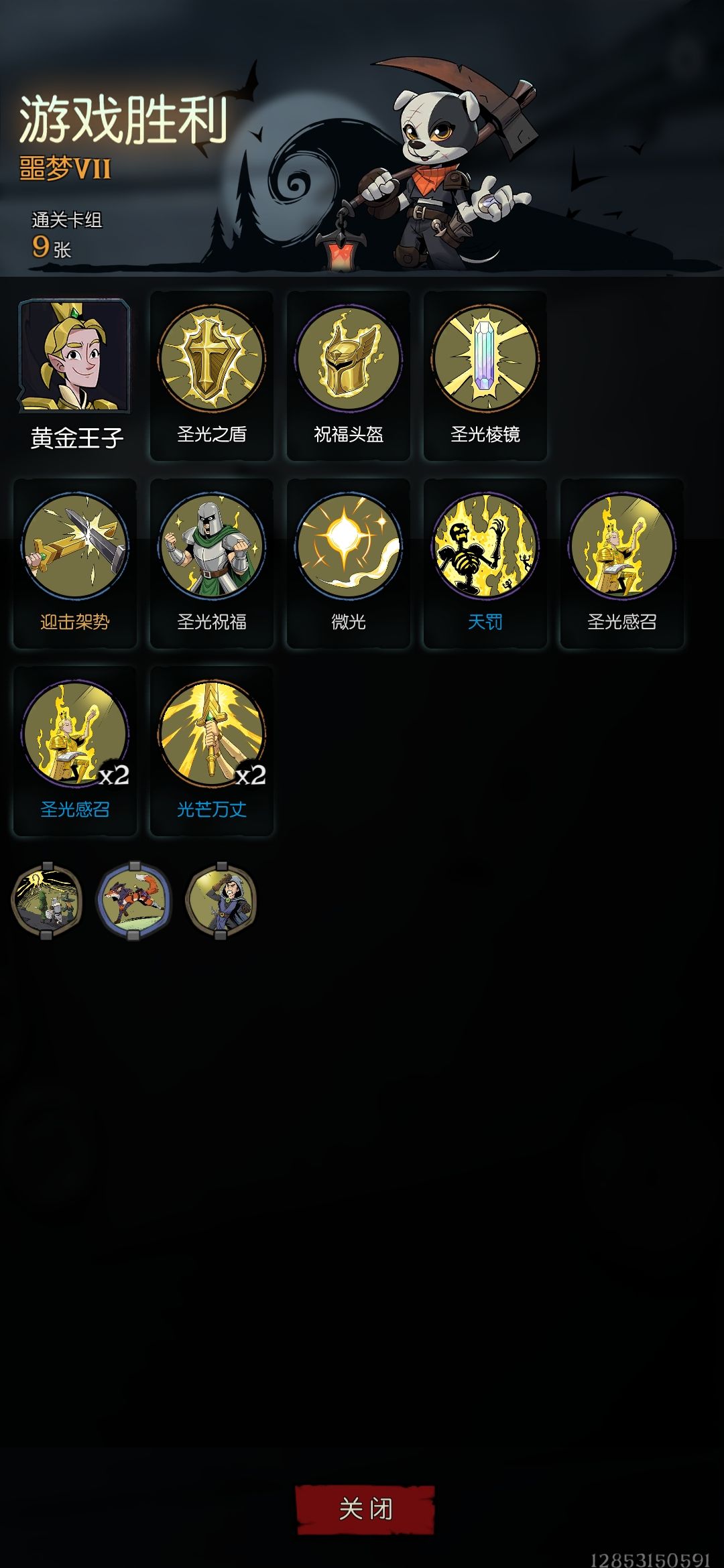View the 迎击架势 sword card

pos(75,563)
